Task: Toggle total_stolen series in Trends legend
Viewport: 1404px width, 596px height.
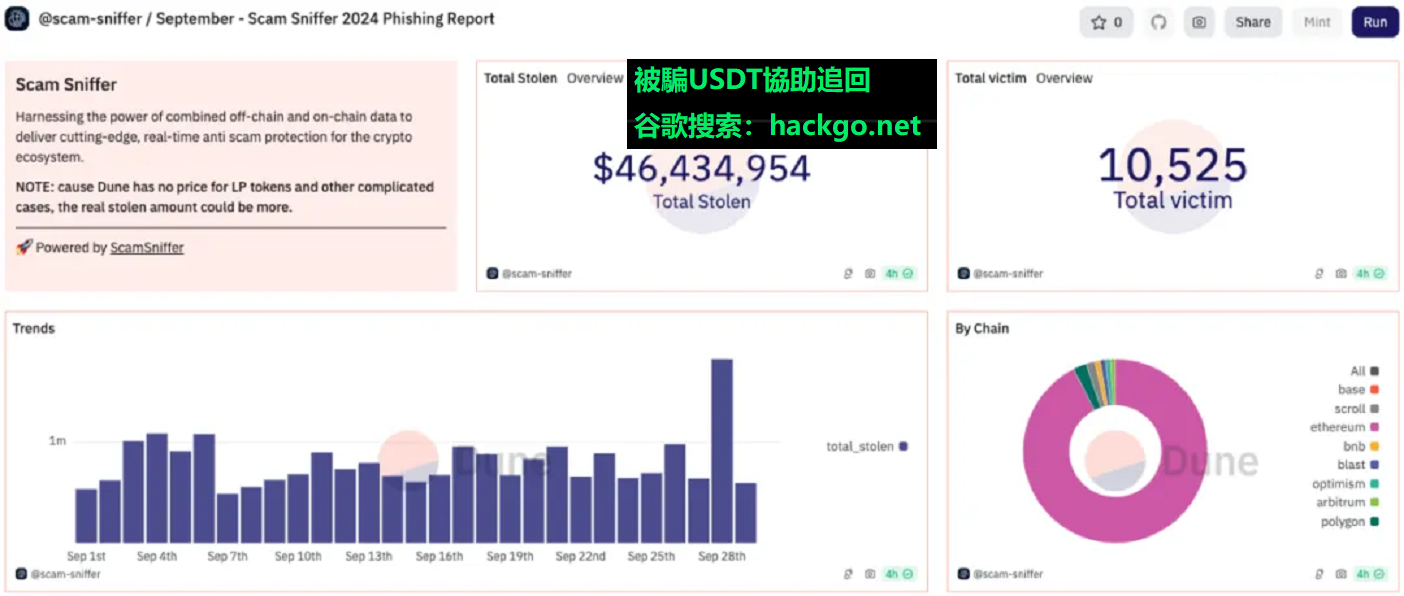Action: [x=867, y=447]
